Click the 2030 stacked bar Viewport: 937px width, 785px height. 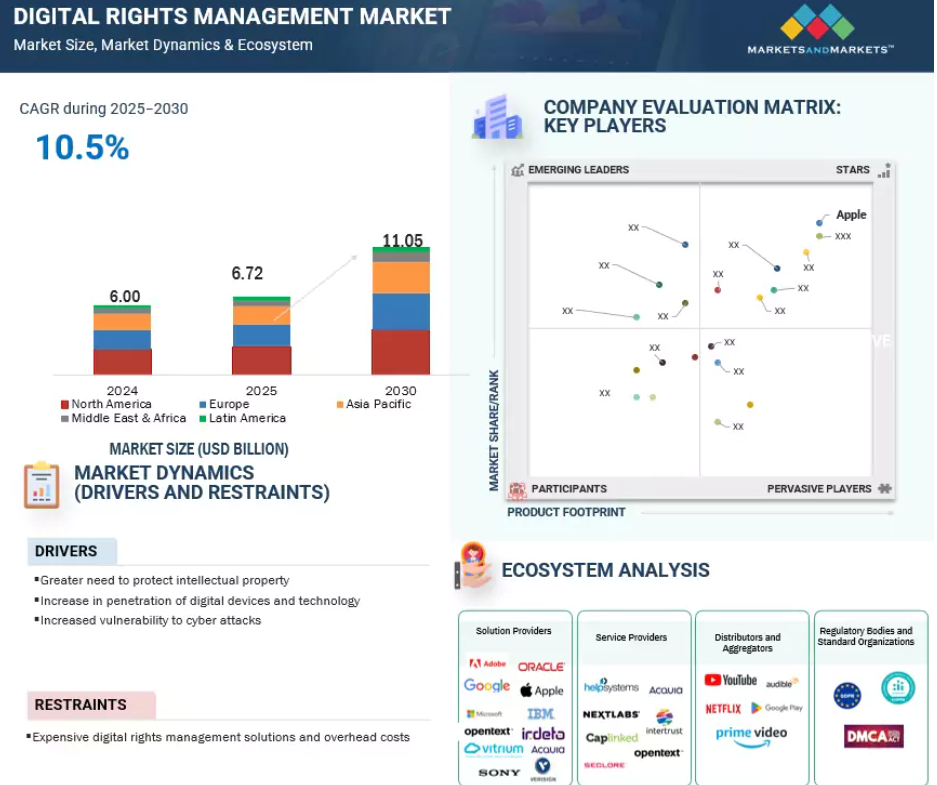coord(401,311)
